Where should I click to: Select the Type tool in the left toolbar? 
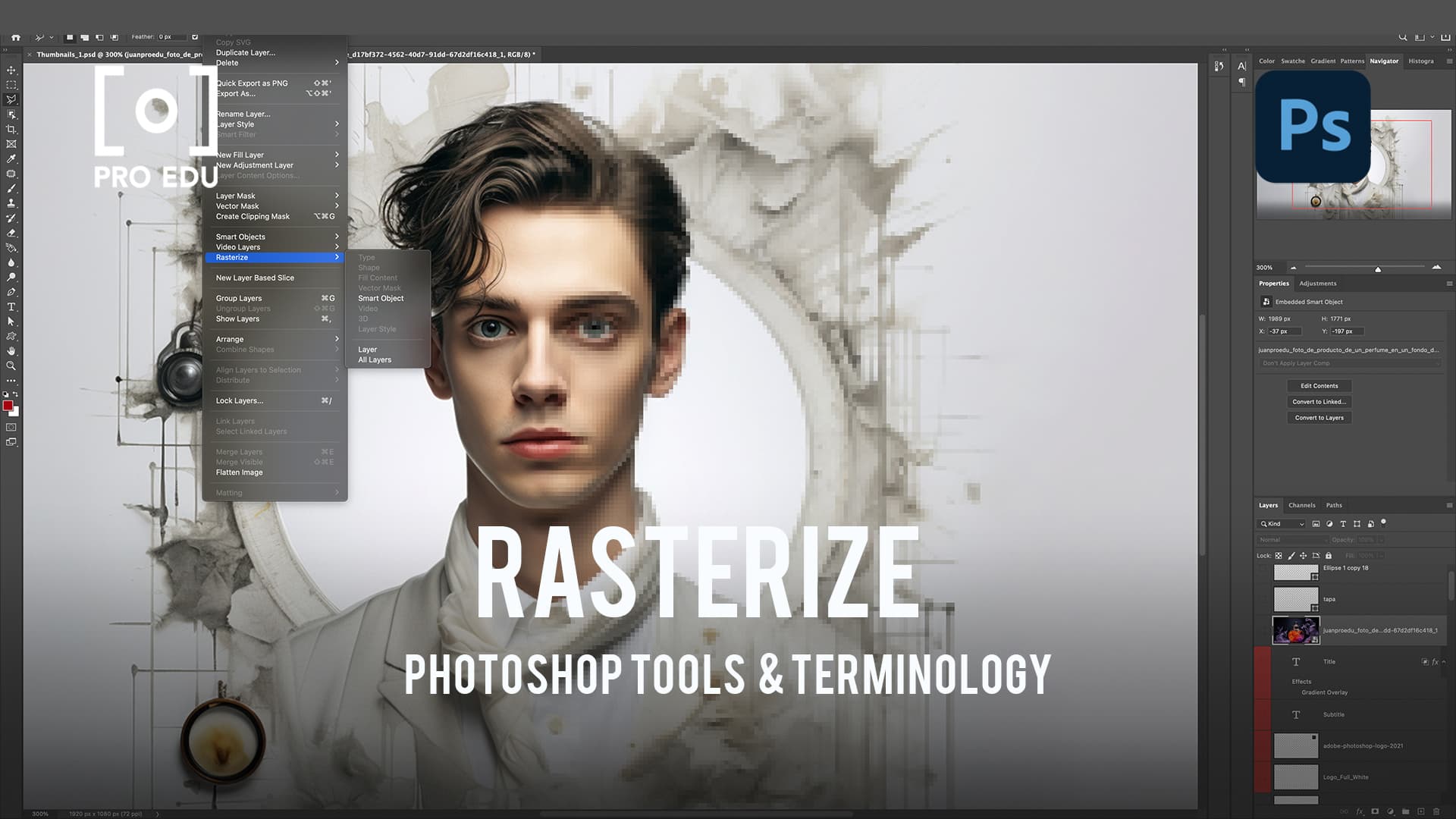coord(11,306)
